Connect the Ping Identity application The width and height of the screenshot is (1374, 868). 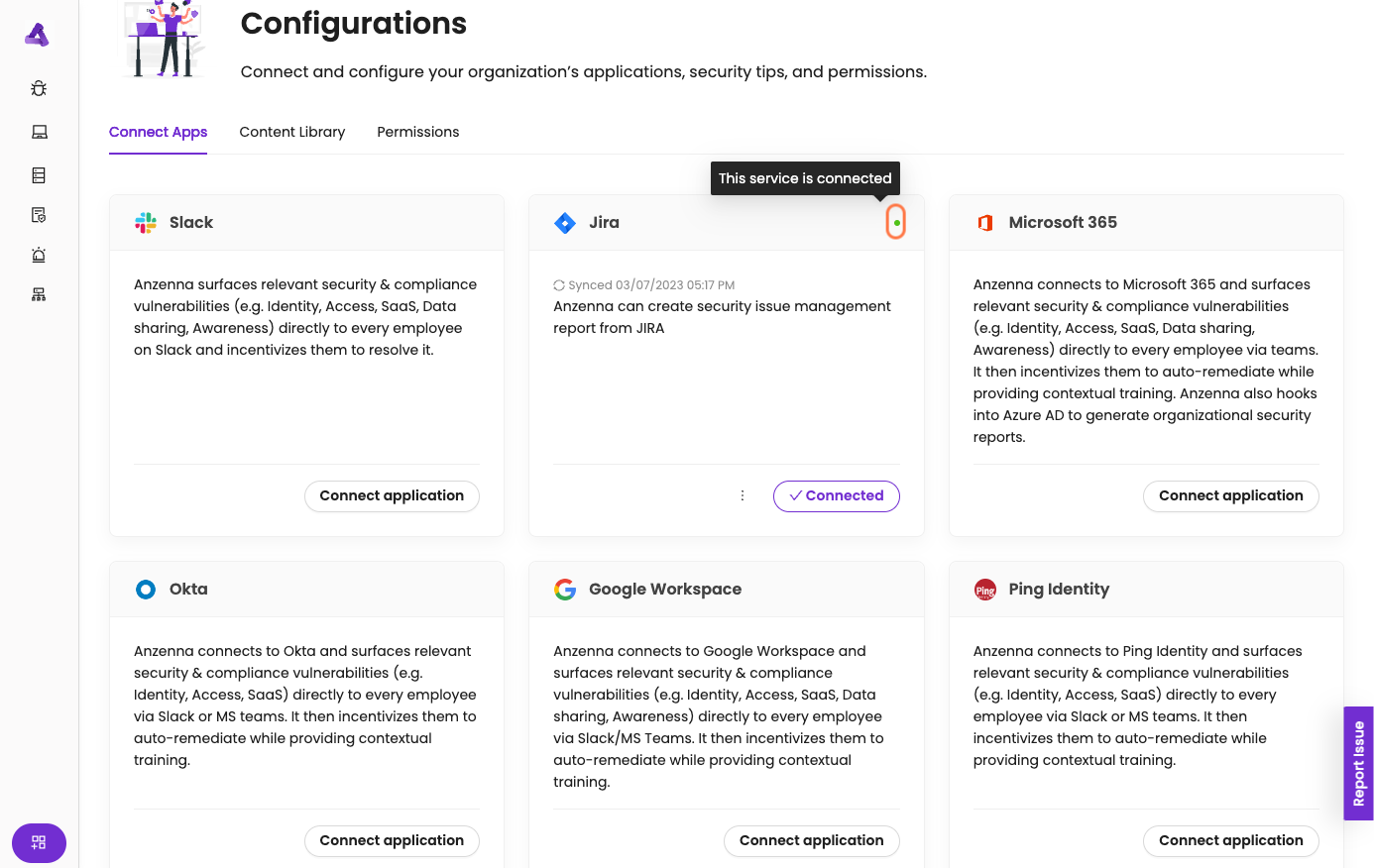pos(1230,840)
